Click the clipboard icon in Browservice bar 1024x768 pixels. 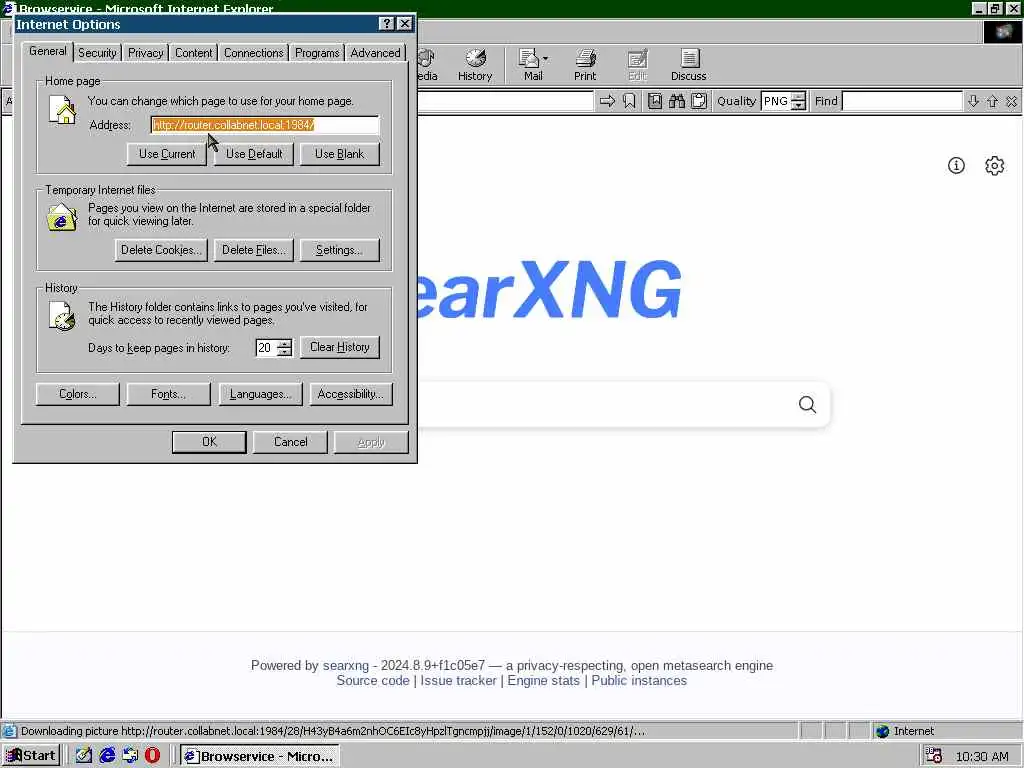[x=699, y=101]
